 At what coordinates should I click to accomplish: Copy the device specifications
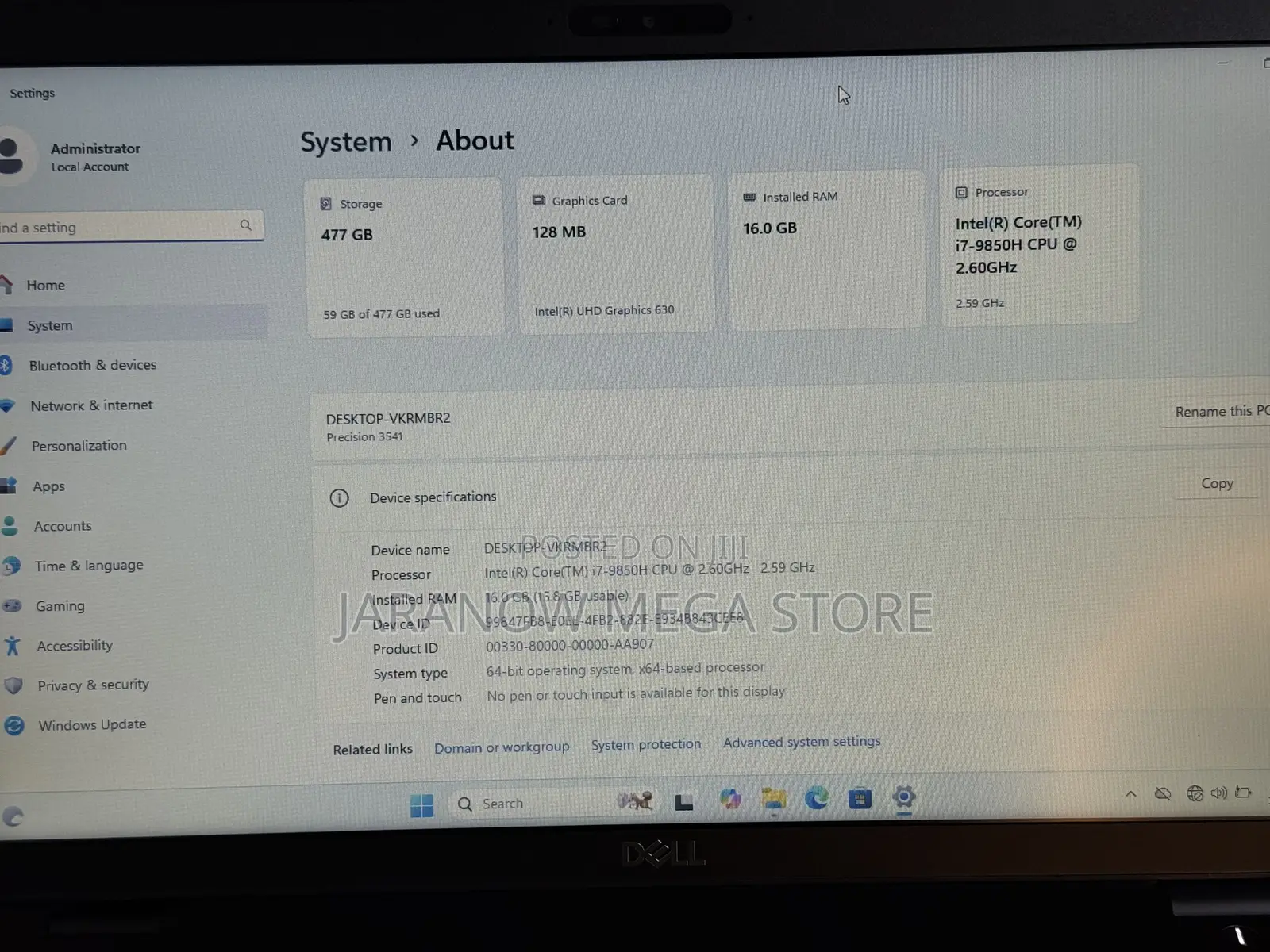coord(1217,483)
